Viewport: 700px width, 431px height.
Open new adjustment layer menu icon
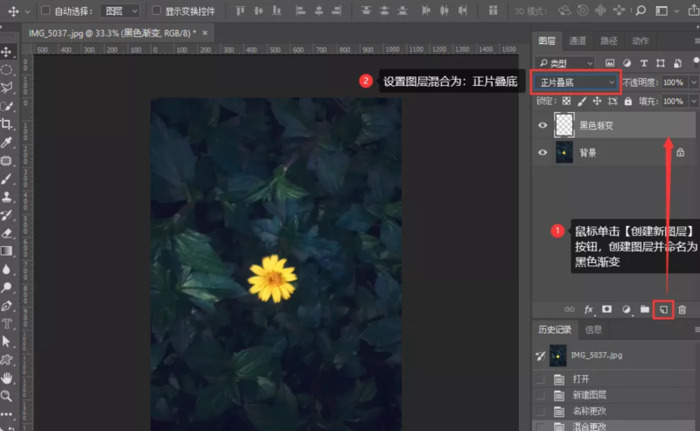click(626, 309)
